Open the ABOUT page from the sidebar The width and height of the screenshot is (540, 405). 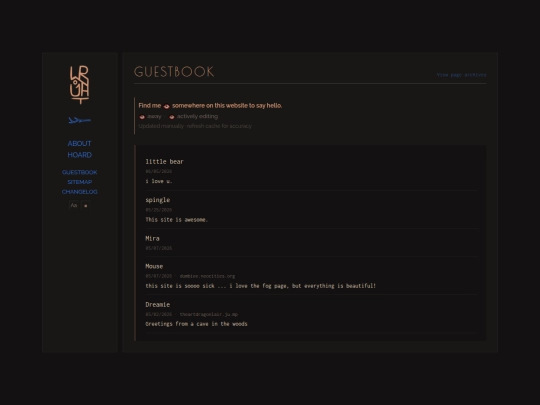80,144
